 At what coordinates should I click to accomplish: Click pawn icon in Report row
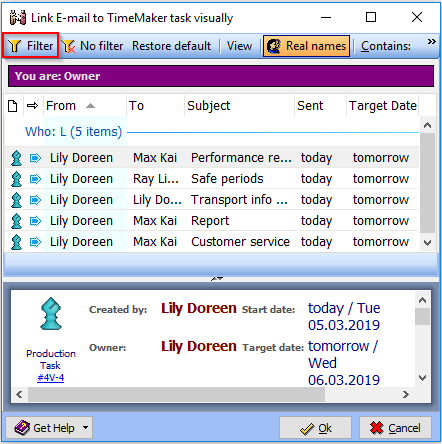tap(16, 221)
